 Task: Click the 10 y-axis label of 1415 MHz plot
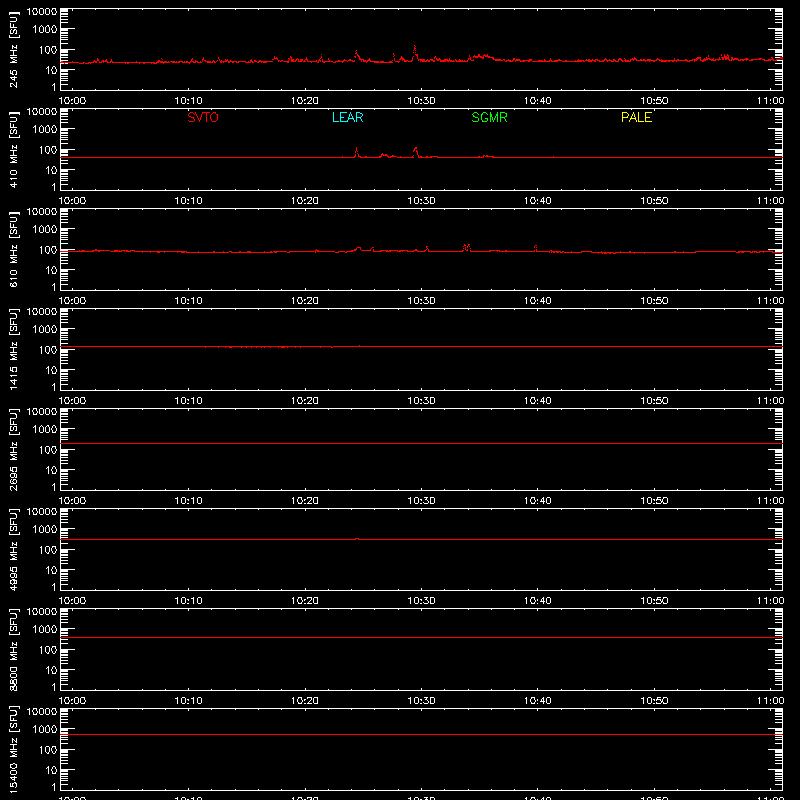click(51, 370)
